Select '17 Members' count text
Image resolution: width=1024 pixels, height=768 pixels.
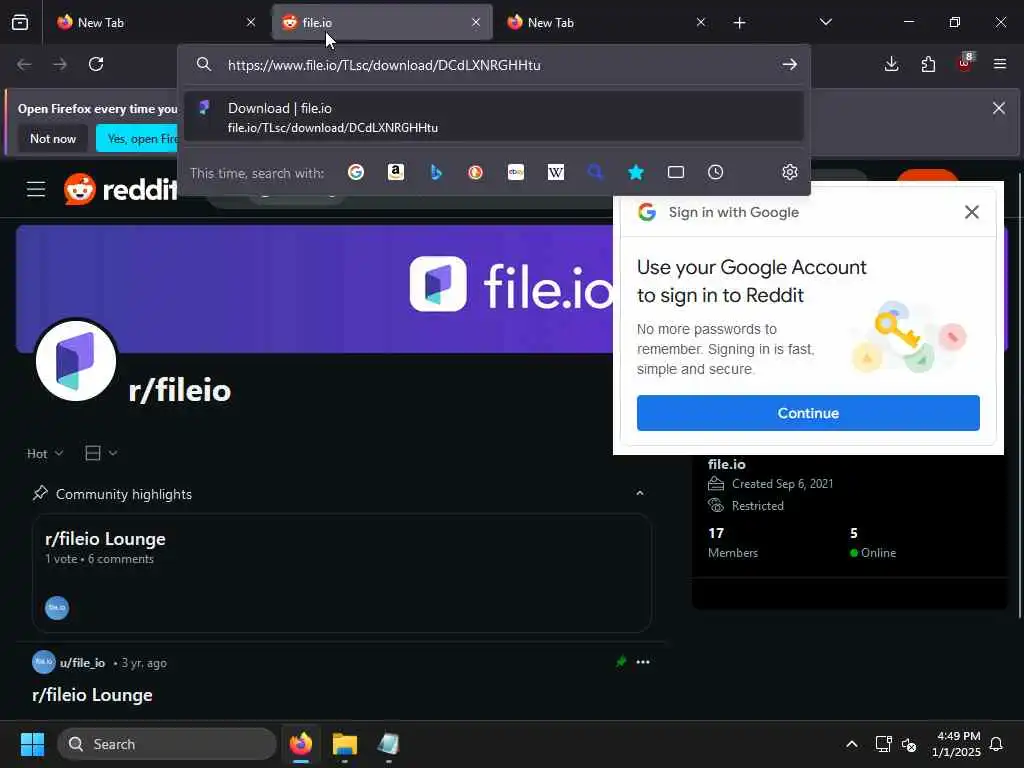click(x=733, y=543)
